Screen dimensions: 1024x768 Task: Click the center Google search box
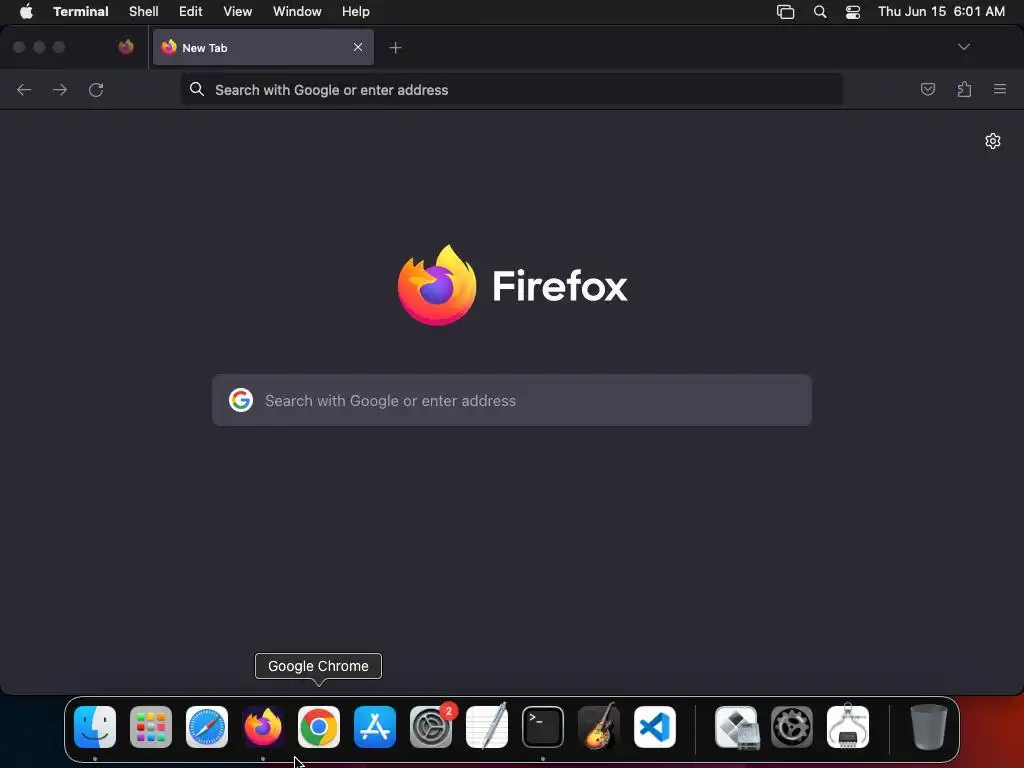[512, 400]
